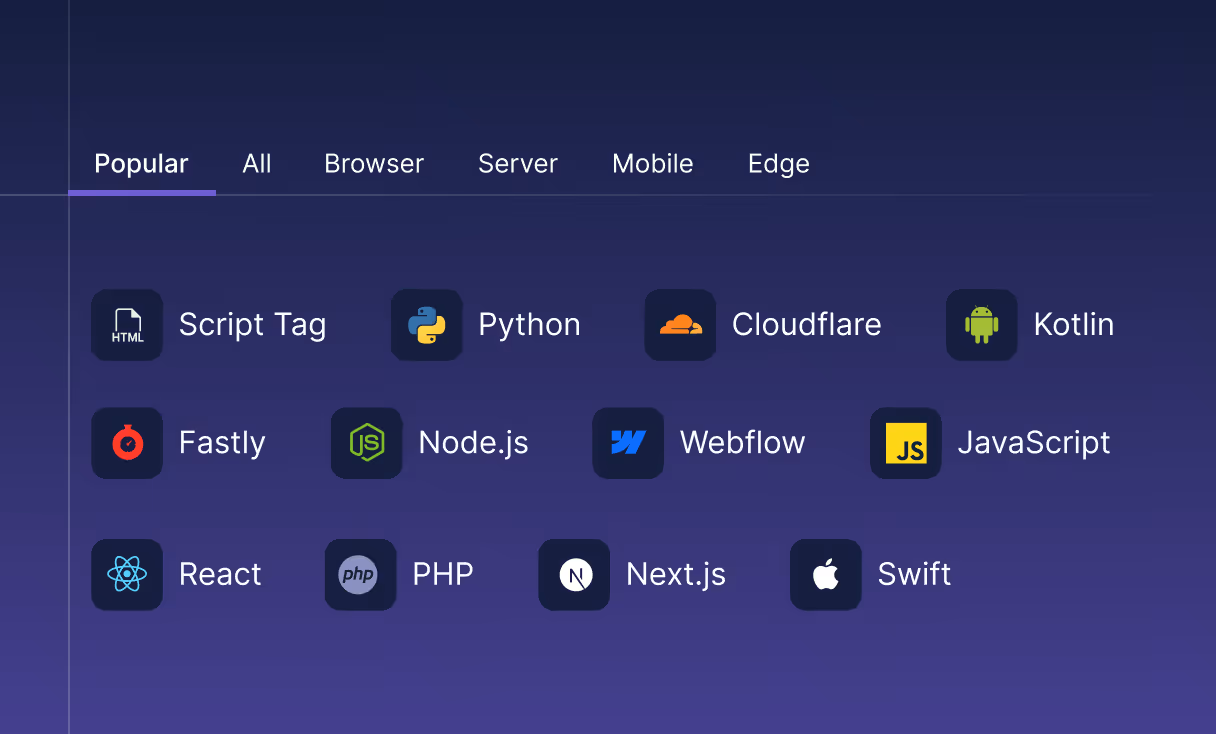Select the React atom icon
The width and height of the screenshot is (1216, 734).
tap(127, 575)
